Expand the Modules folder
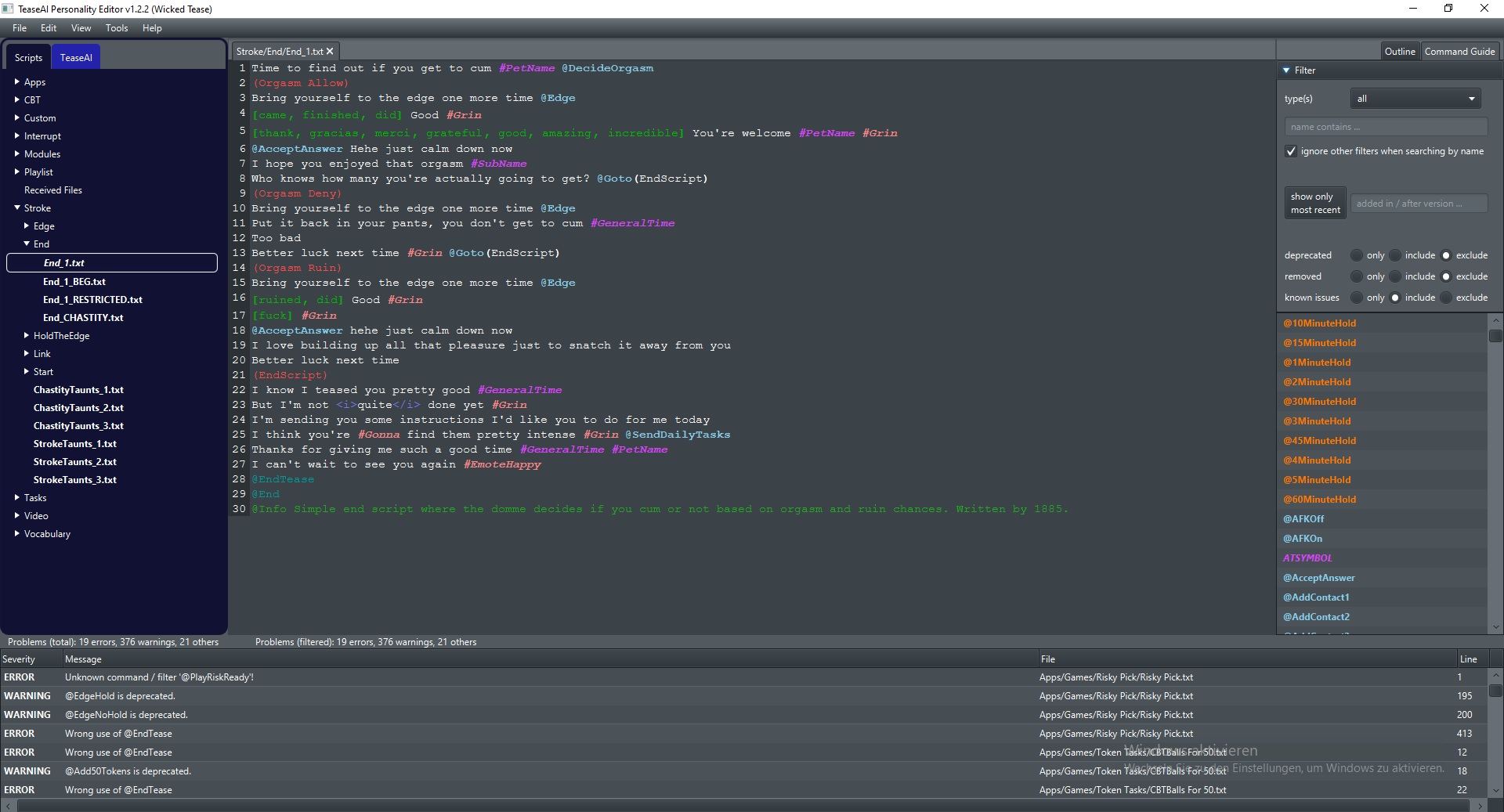Image resolution: width=1504 pixels, height=812 pixels. click(17, 153)
